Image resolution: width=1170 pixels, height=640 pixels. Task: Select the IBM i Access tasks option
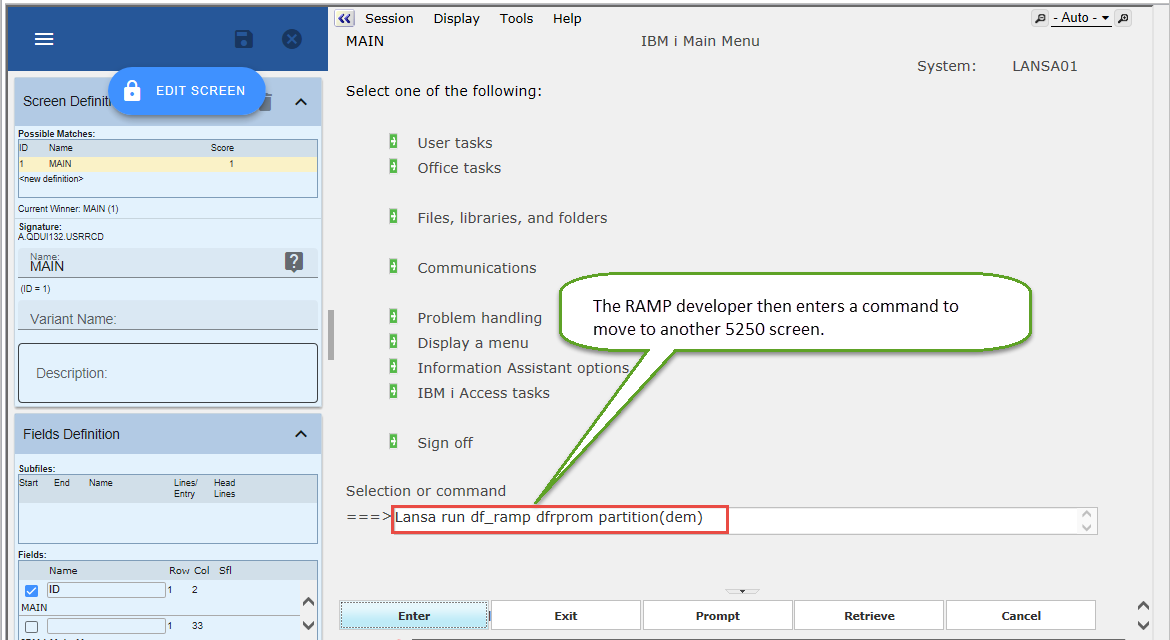[483, 393]
